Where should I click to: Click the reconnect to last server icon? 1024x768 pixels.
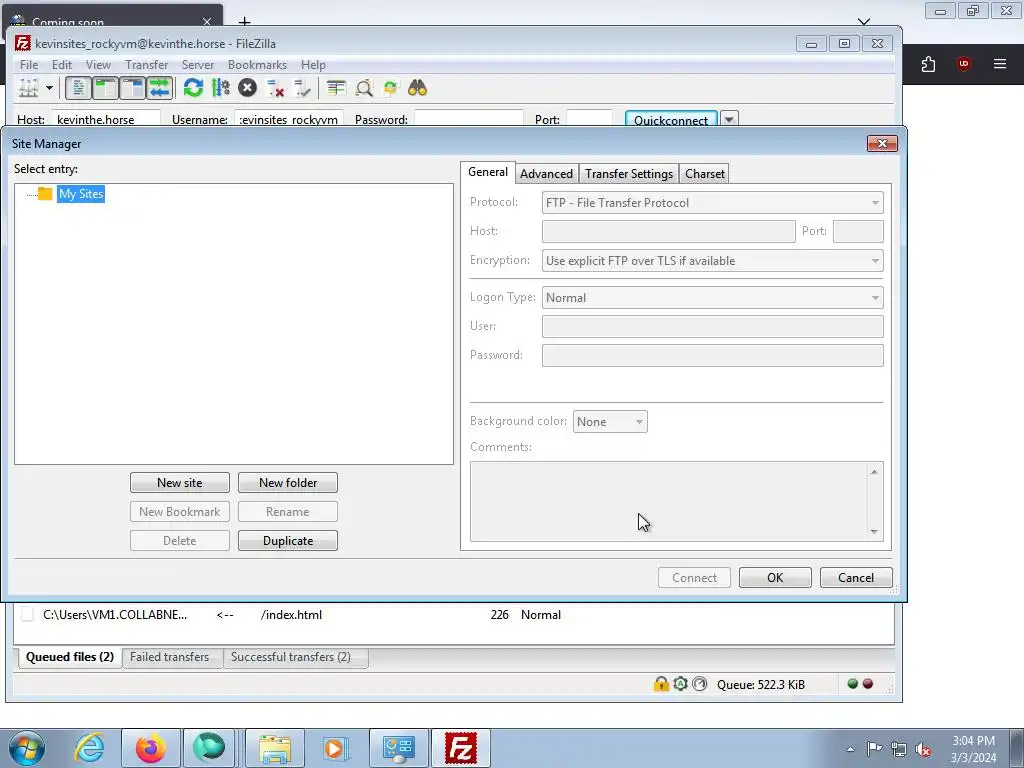click(302, 88)
